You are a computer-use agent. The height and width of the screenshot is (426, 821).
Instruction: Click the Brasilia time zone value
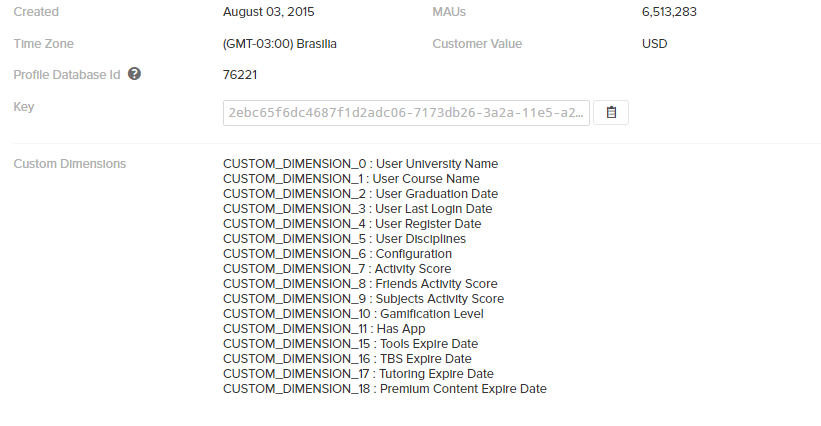[280, 44]
